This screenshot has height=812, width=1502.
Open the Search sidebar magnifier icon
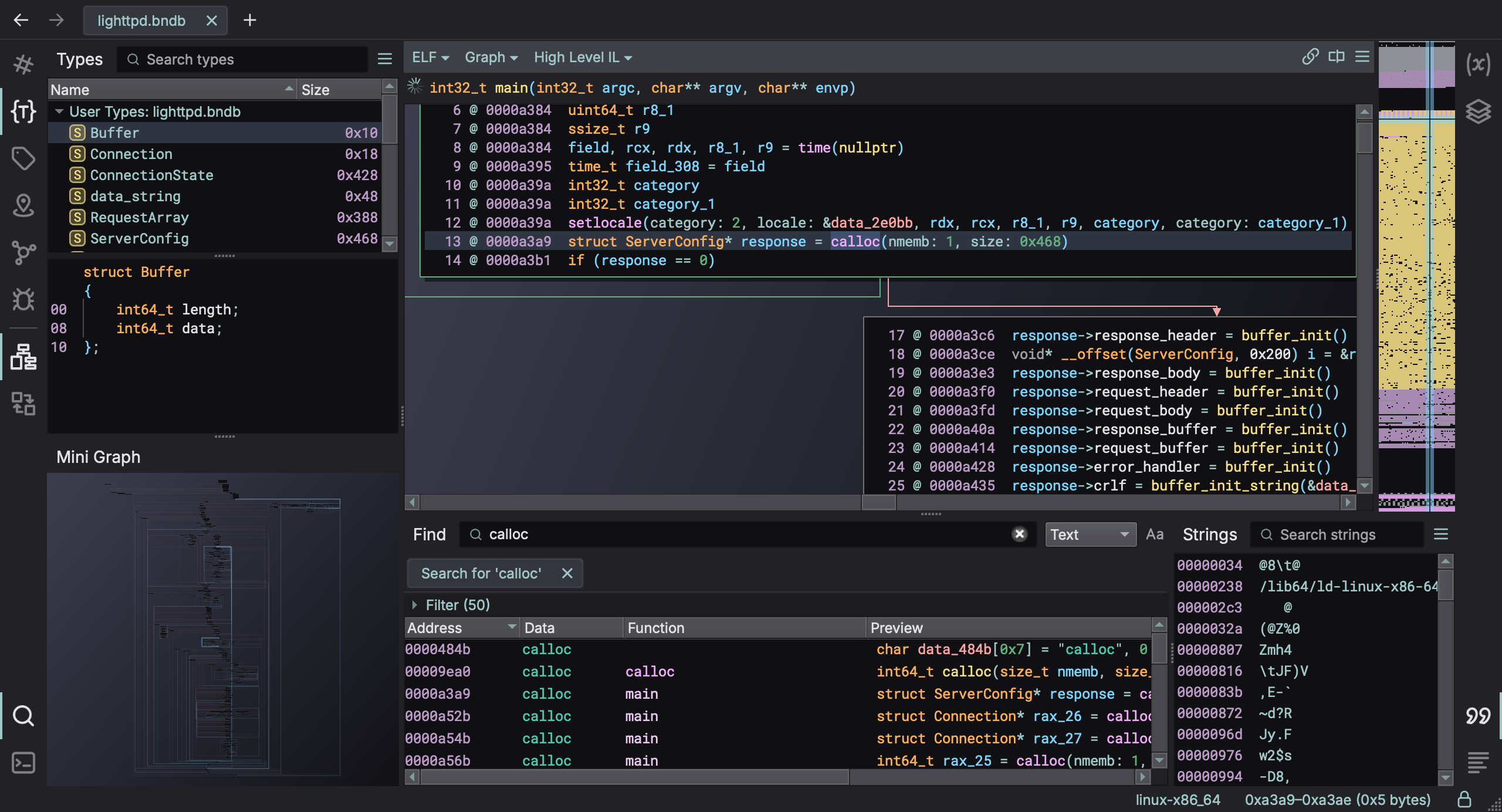[x=23, y=715]
